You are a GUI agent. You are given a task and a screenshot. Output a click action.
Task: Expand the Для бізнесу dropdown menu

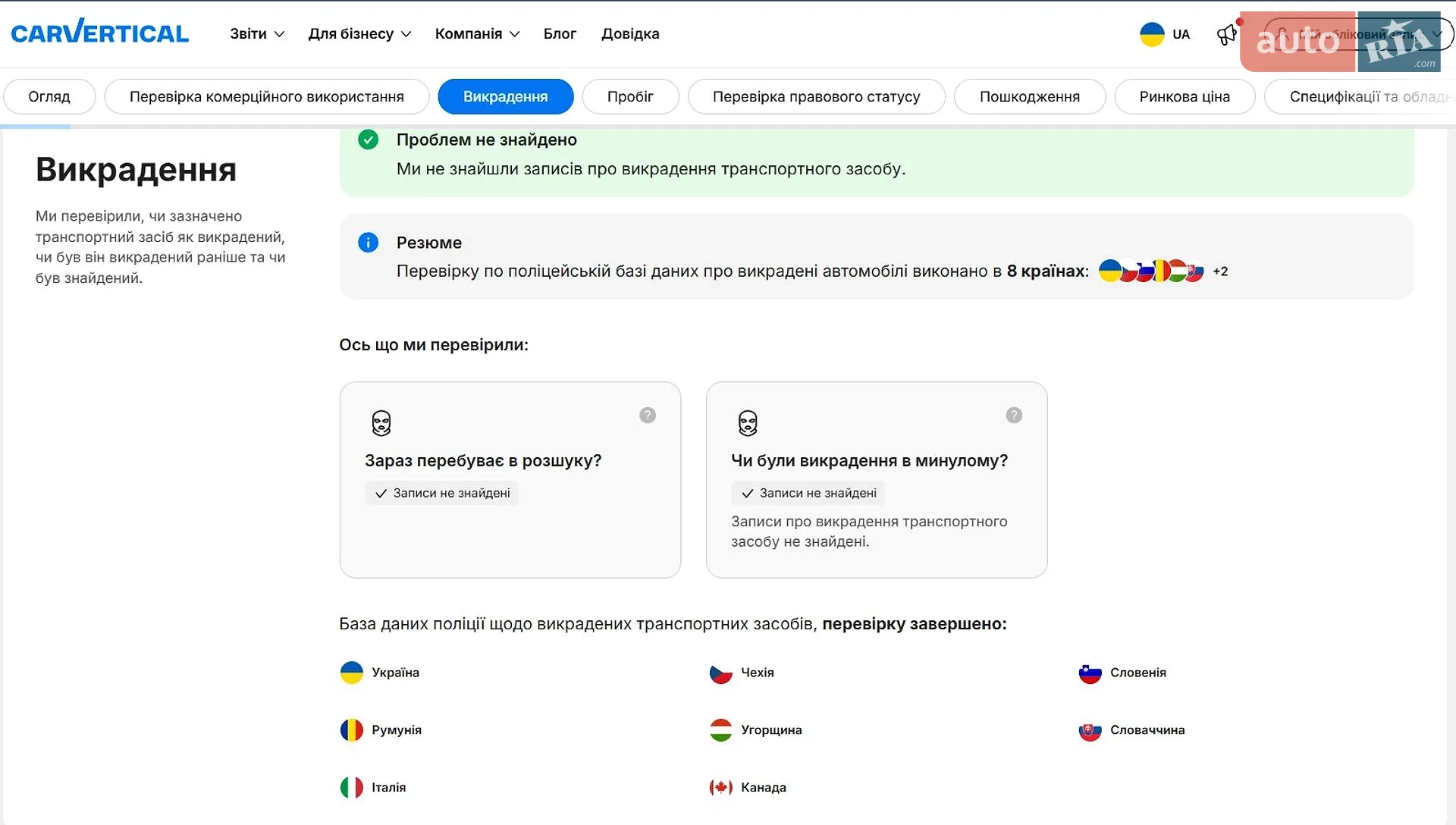359,33
